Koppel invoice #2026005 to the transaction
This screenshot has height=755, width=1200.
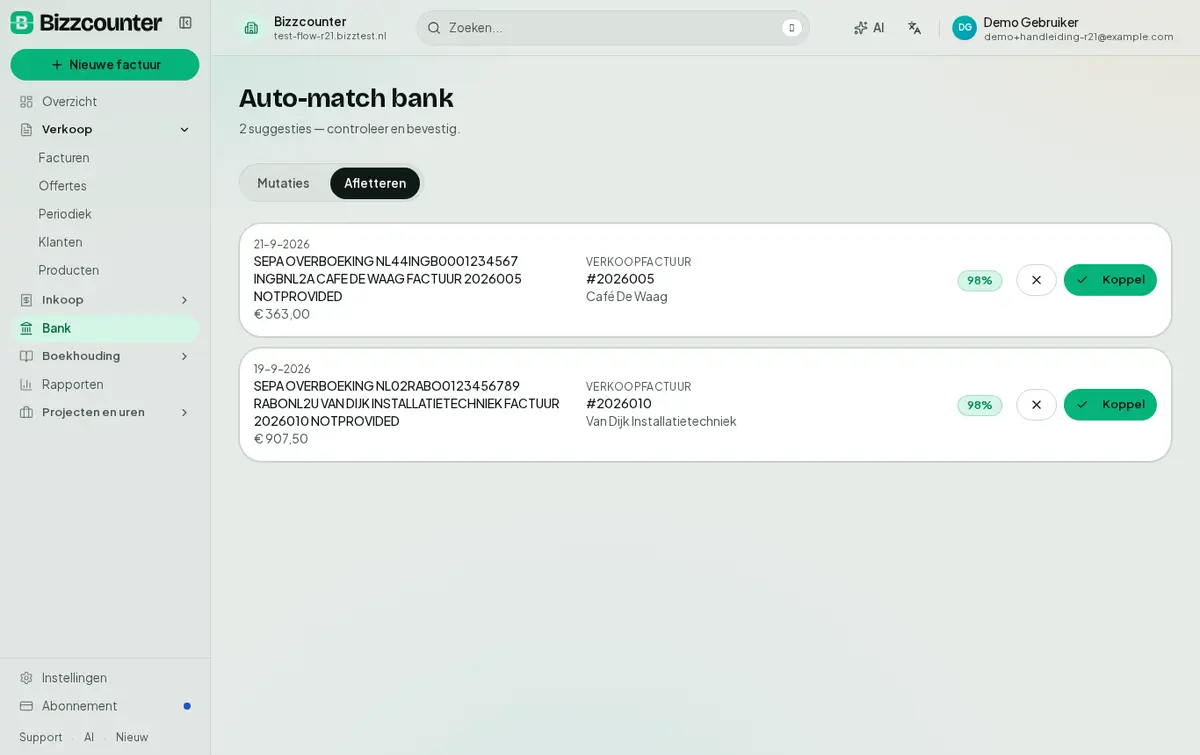1110,280
